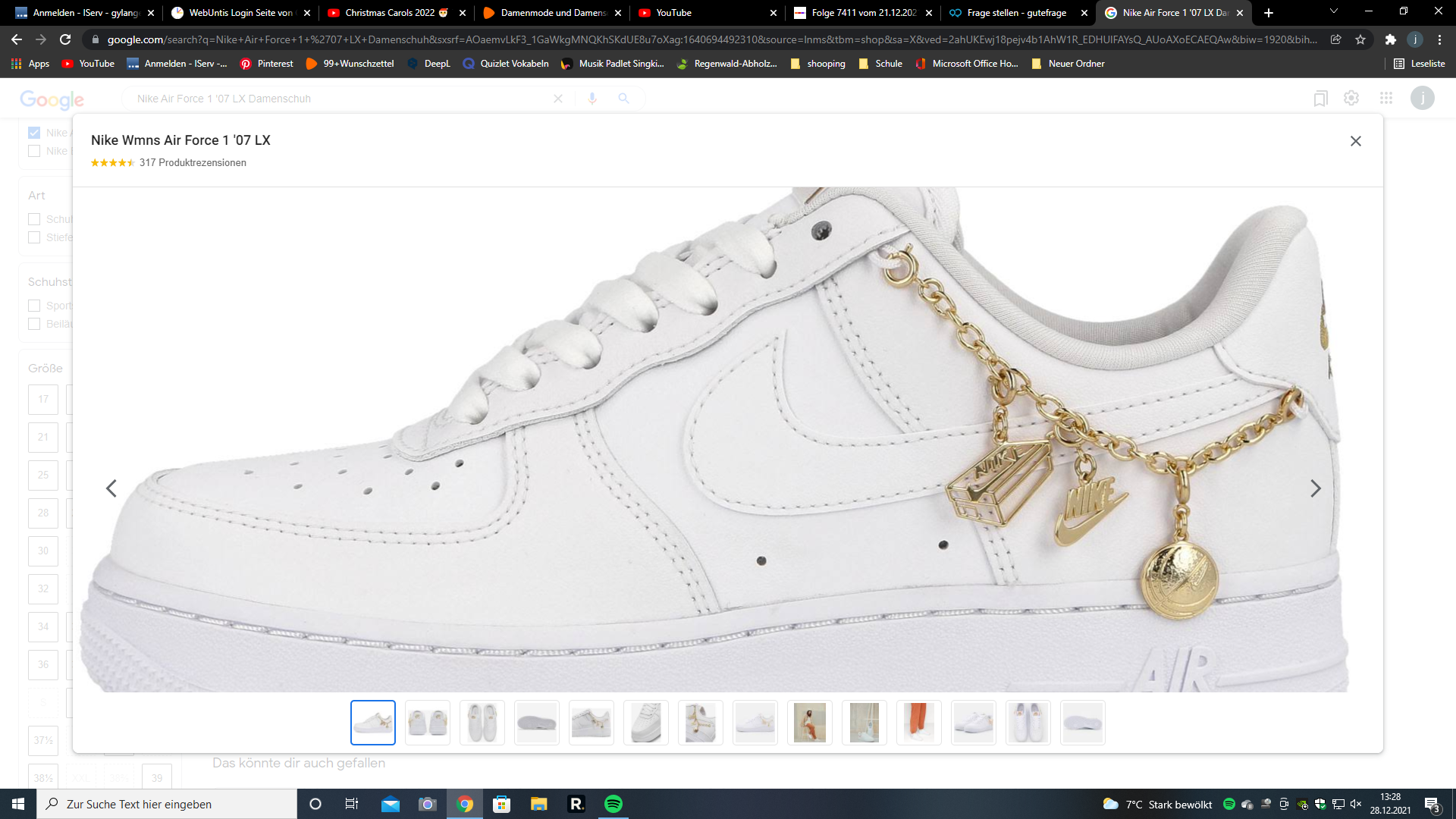The height and width of the screenshot is (819, 1456).
Task: Uncheck the selected Nike filter checkbox
Action: [x=34, y=132]
